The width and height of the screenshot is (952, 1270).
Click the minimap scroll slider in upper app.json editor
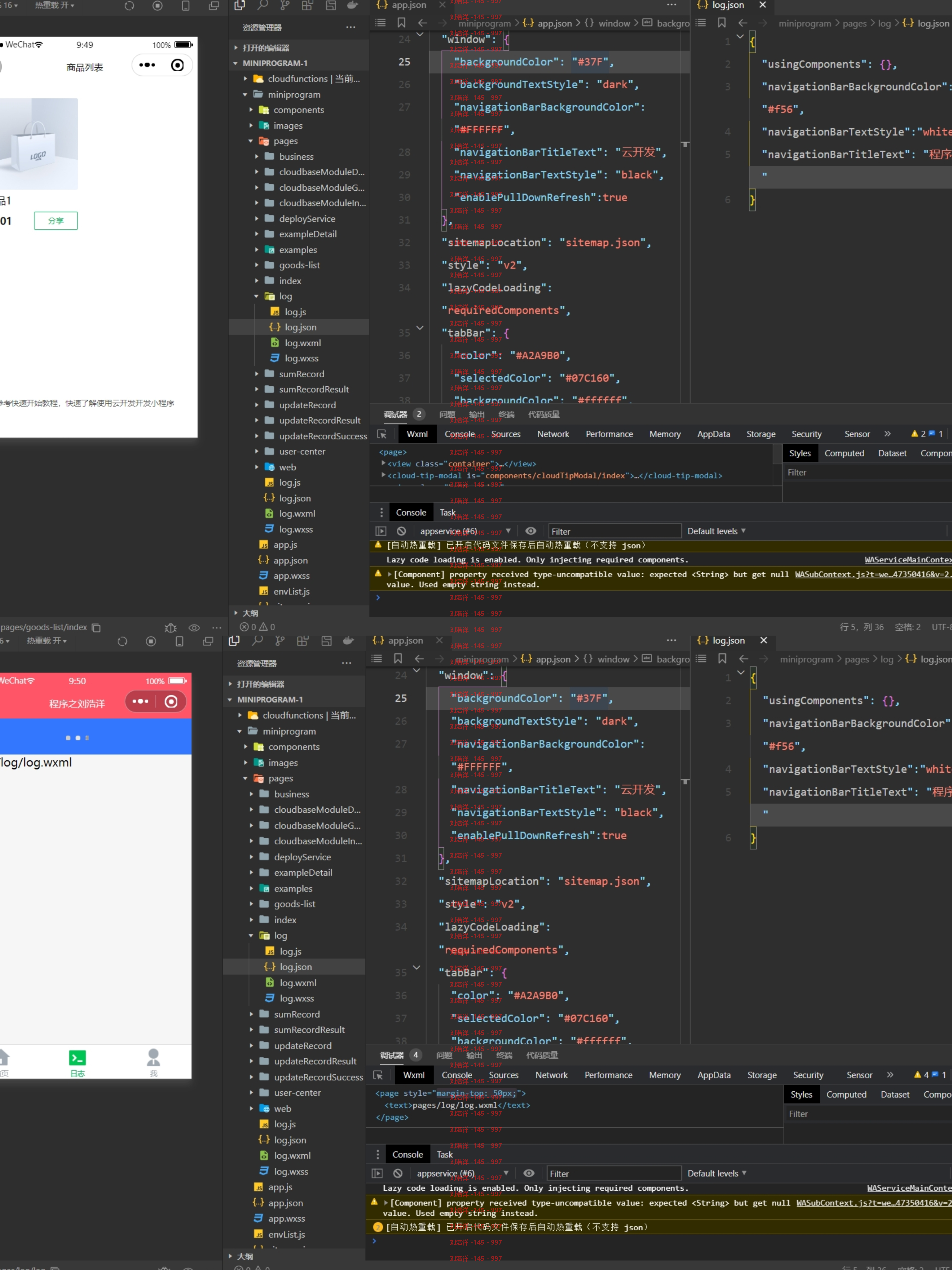(x=685, y=144)
